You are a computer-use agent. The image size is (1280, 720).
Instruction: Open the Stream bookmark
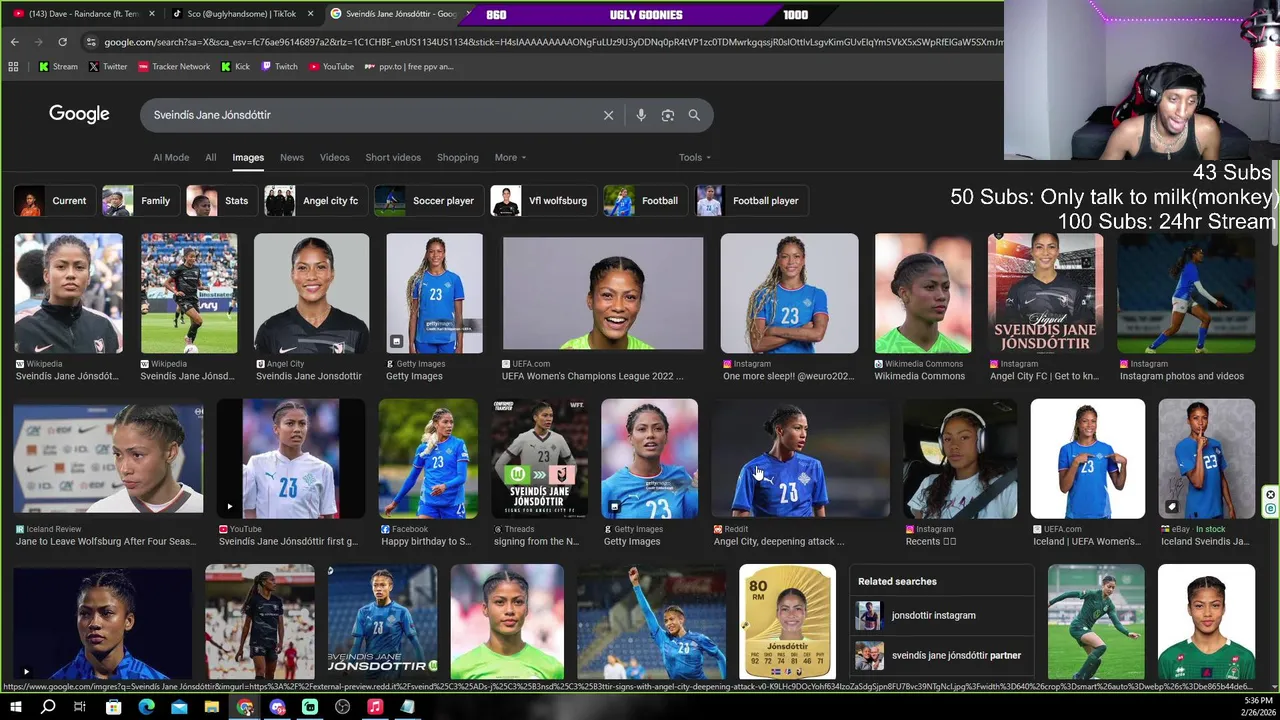(58, 67)
